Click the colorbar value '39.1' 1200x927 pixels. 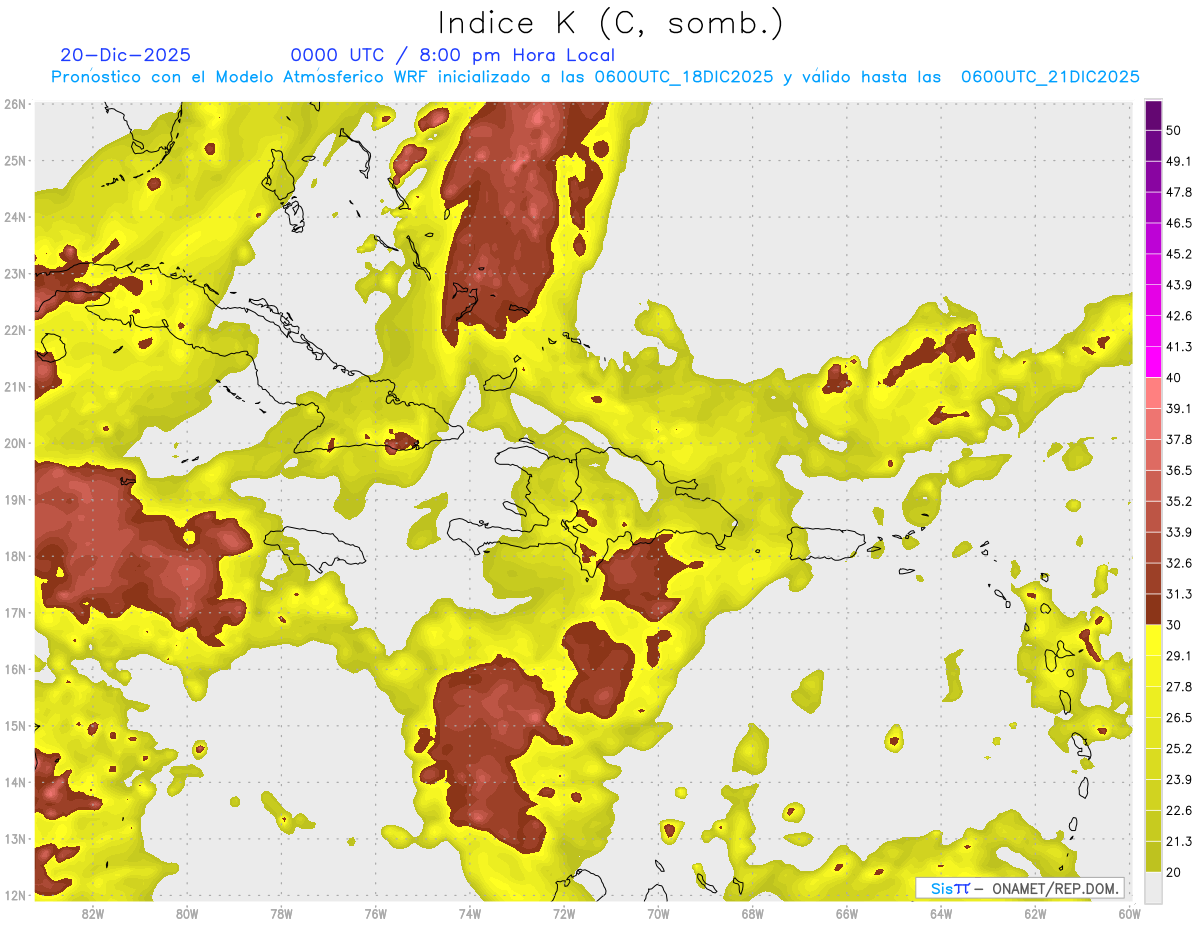pos(1179,409)
